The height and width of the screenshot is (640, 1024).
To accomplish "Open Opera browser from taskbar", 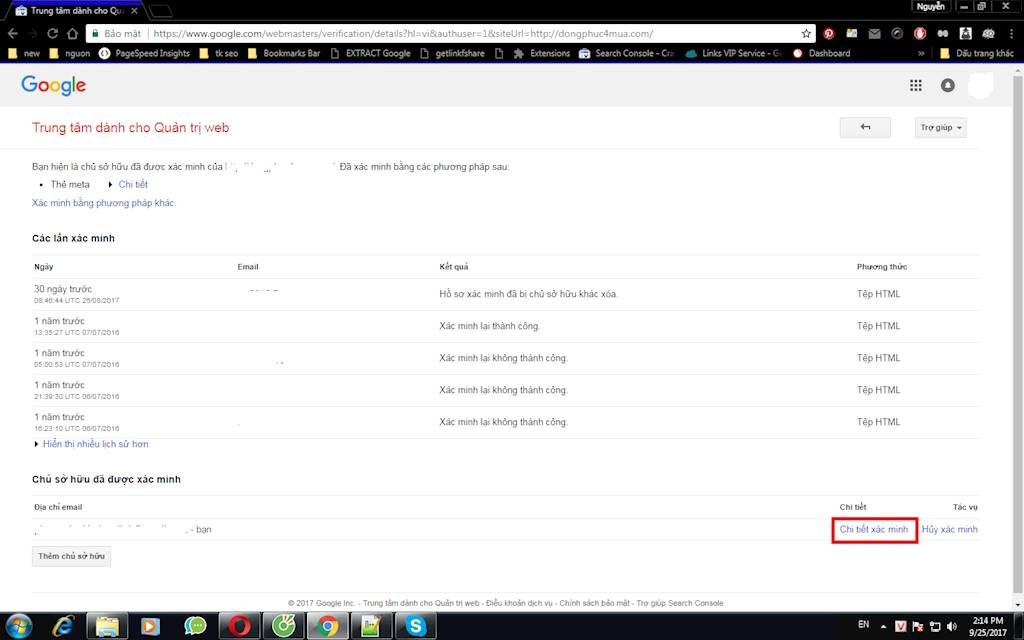I will [x=240, y=626].
